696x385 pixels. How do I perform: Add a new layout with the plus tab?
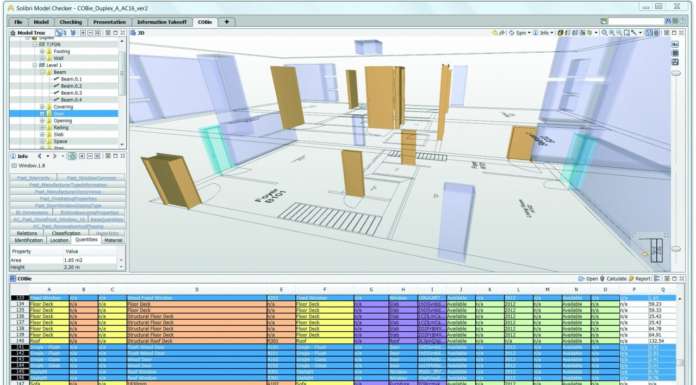point(226,22)
